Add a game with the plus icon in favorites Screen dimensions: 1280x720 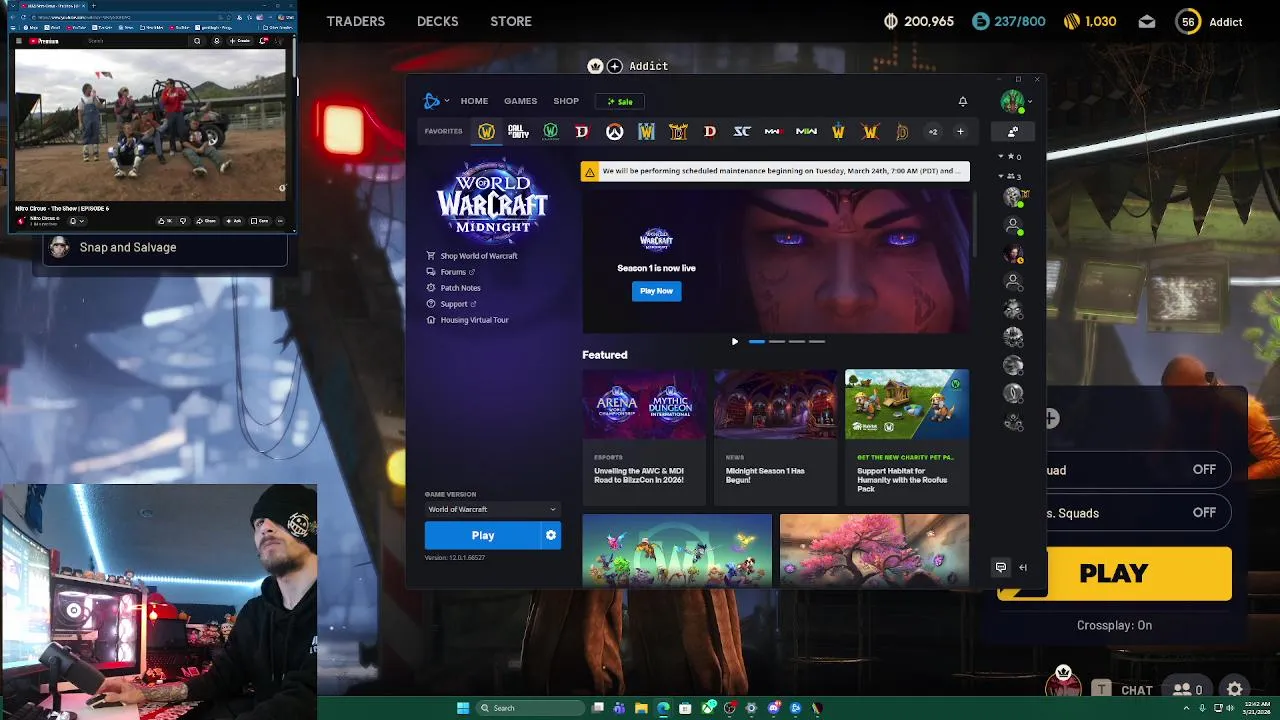[960, 131]
